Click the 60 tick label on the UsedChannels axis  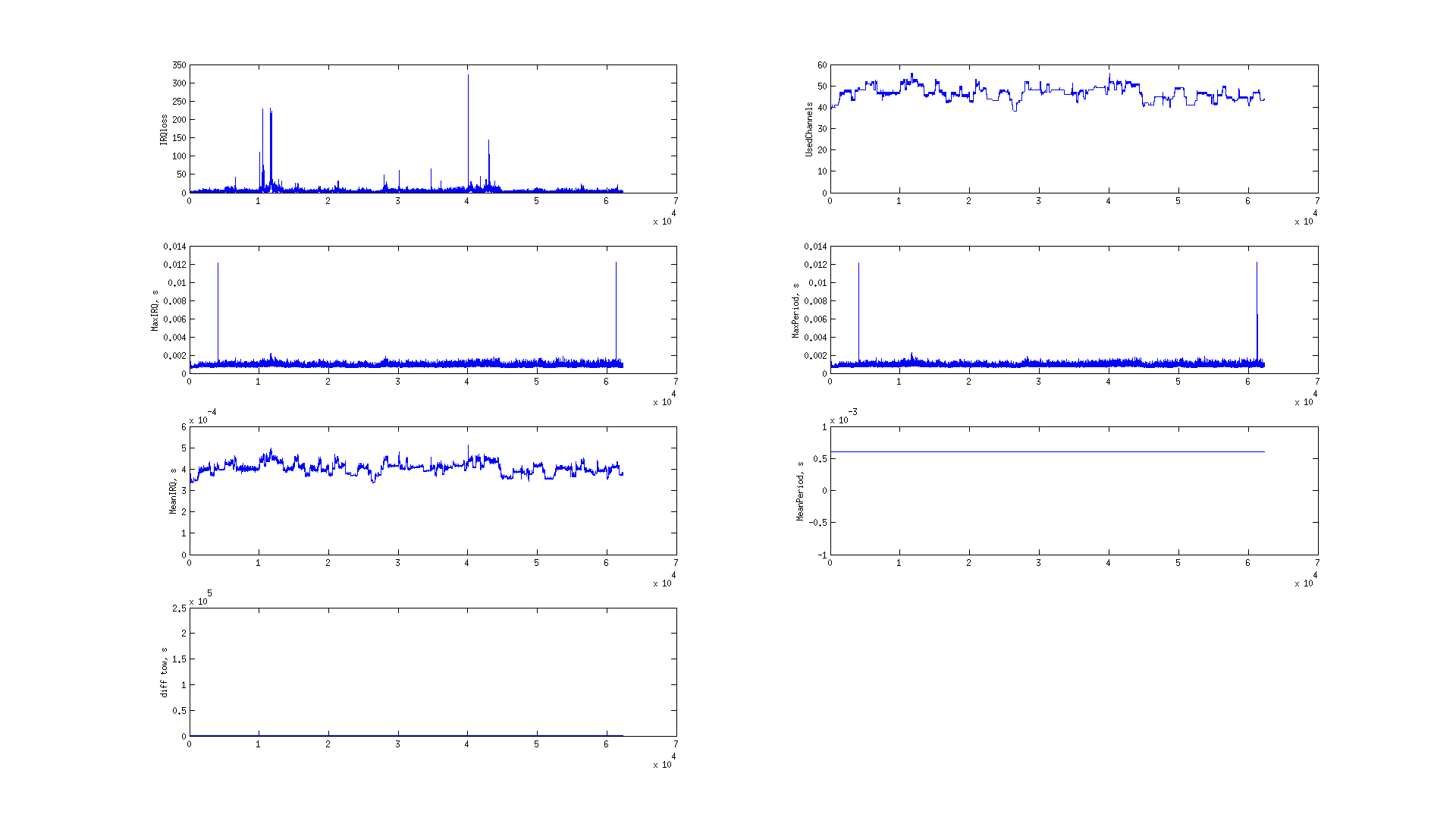click(x=822, y=66)
